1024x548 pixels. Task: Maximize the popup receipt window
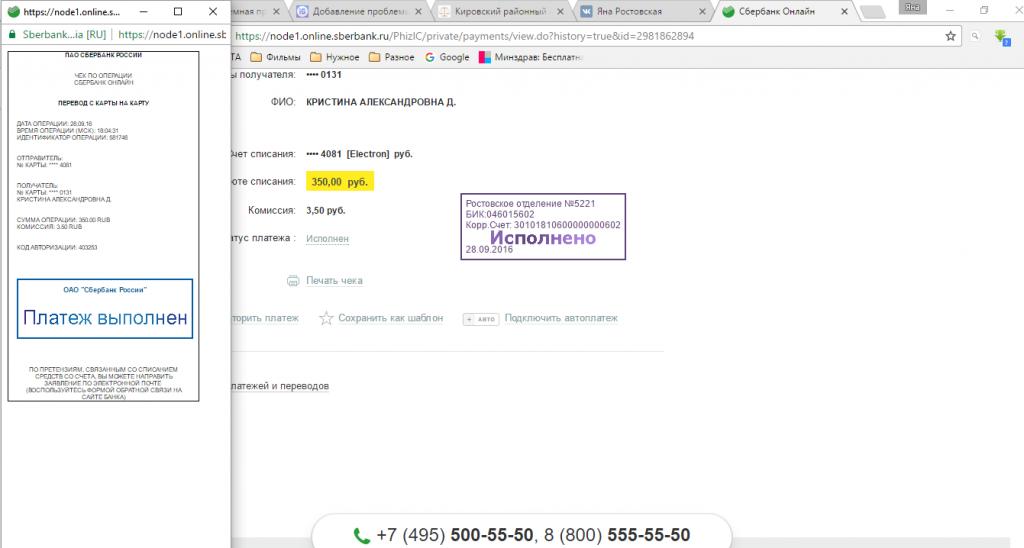pyautogui.click(x=178, y=11)
